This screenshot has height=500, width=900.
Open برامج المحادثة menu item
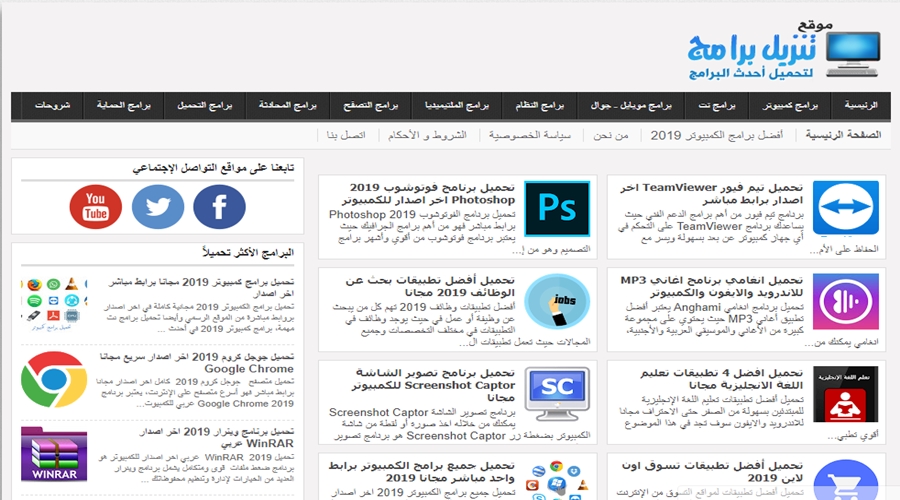(288, 106)
